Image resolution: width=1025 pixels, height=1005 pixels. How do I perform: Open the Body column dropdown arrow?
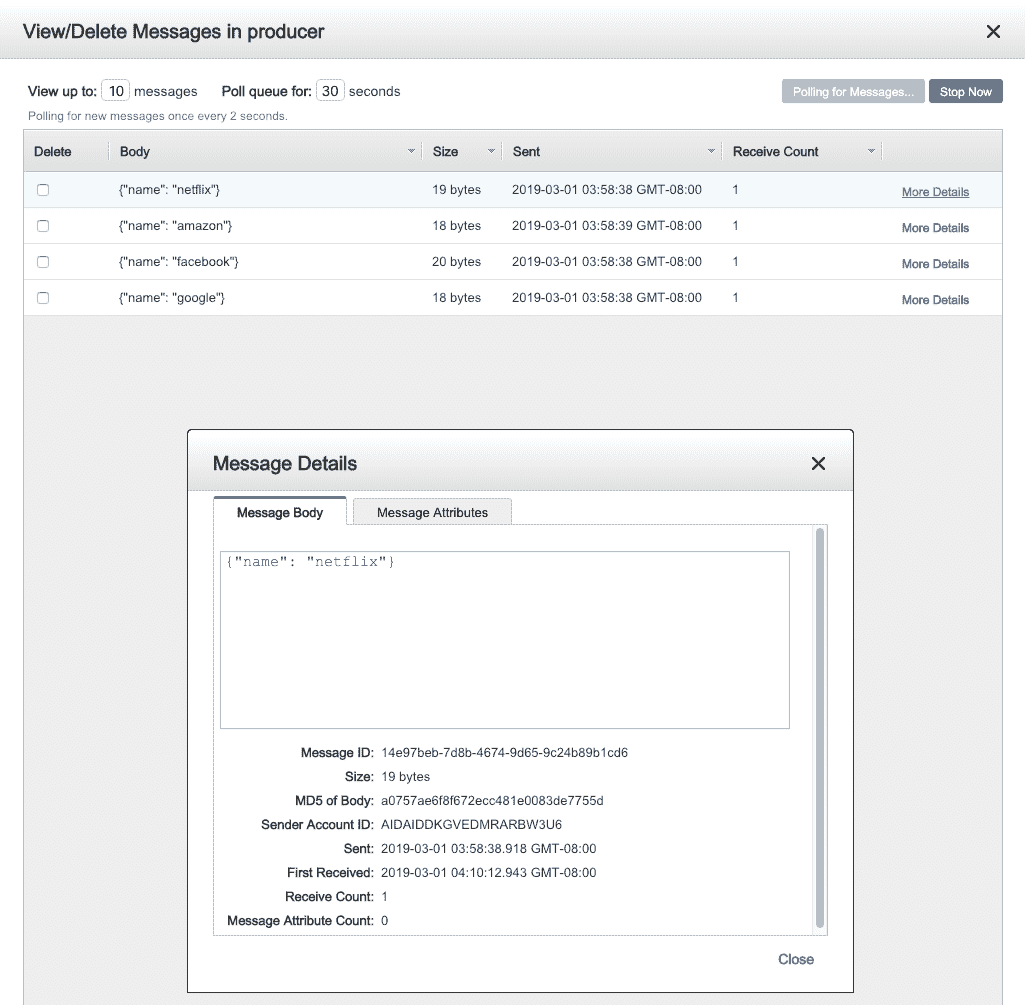[x=411, y=151]
